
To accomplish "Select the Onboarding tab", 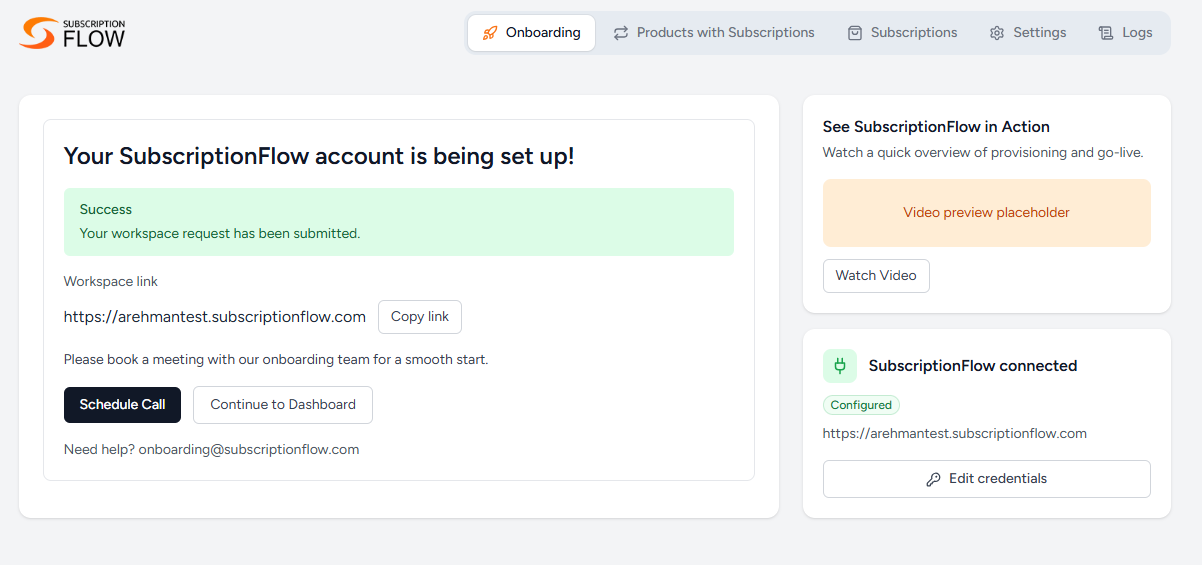I will coord(531,33).
